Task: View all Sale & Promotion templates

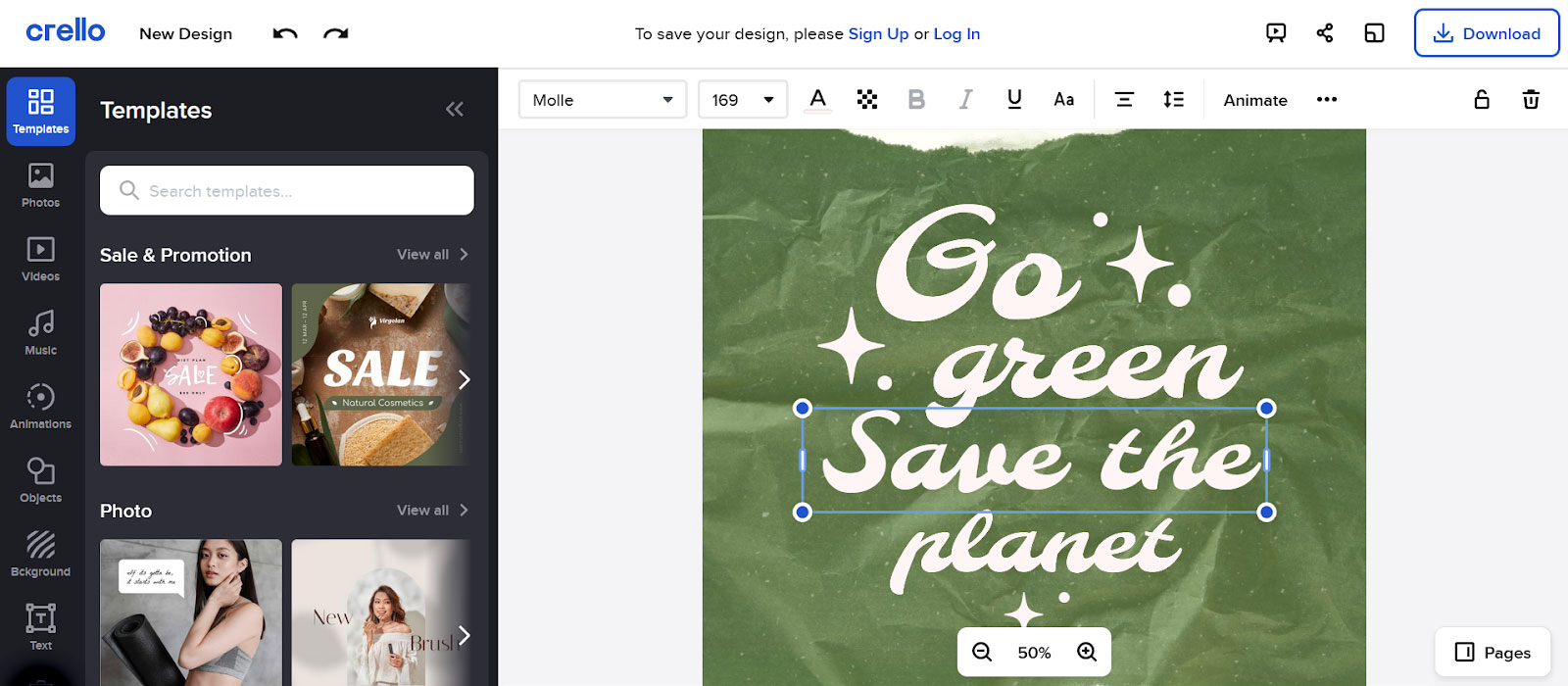Action: point(432,254)
